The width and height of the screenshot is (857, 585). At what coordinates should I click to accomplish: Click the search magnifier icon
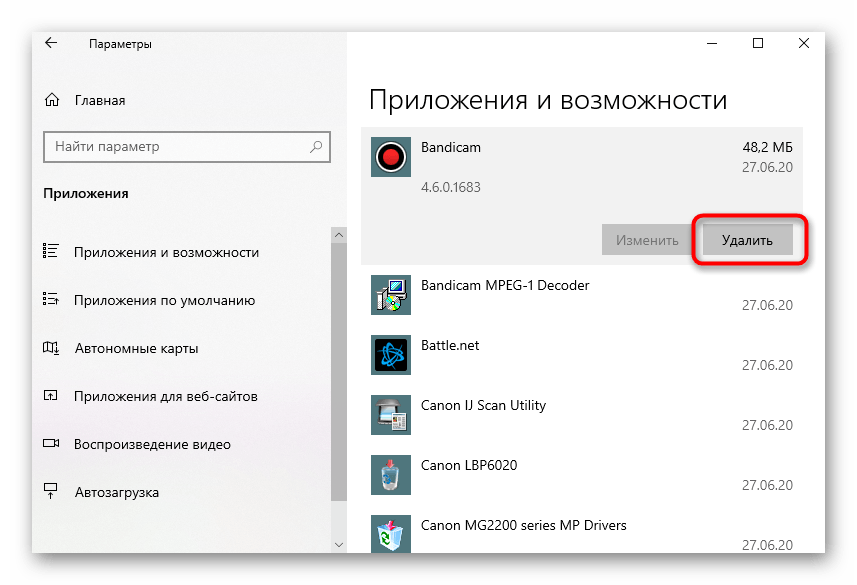click(316, 147)
